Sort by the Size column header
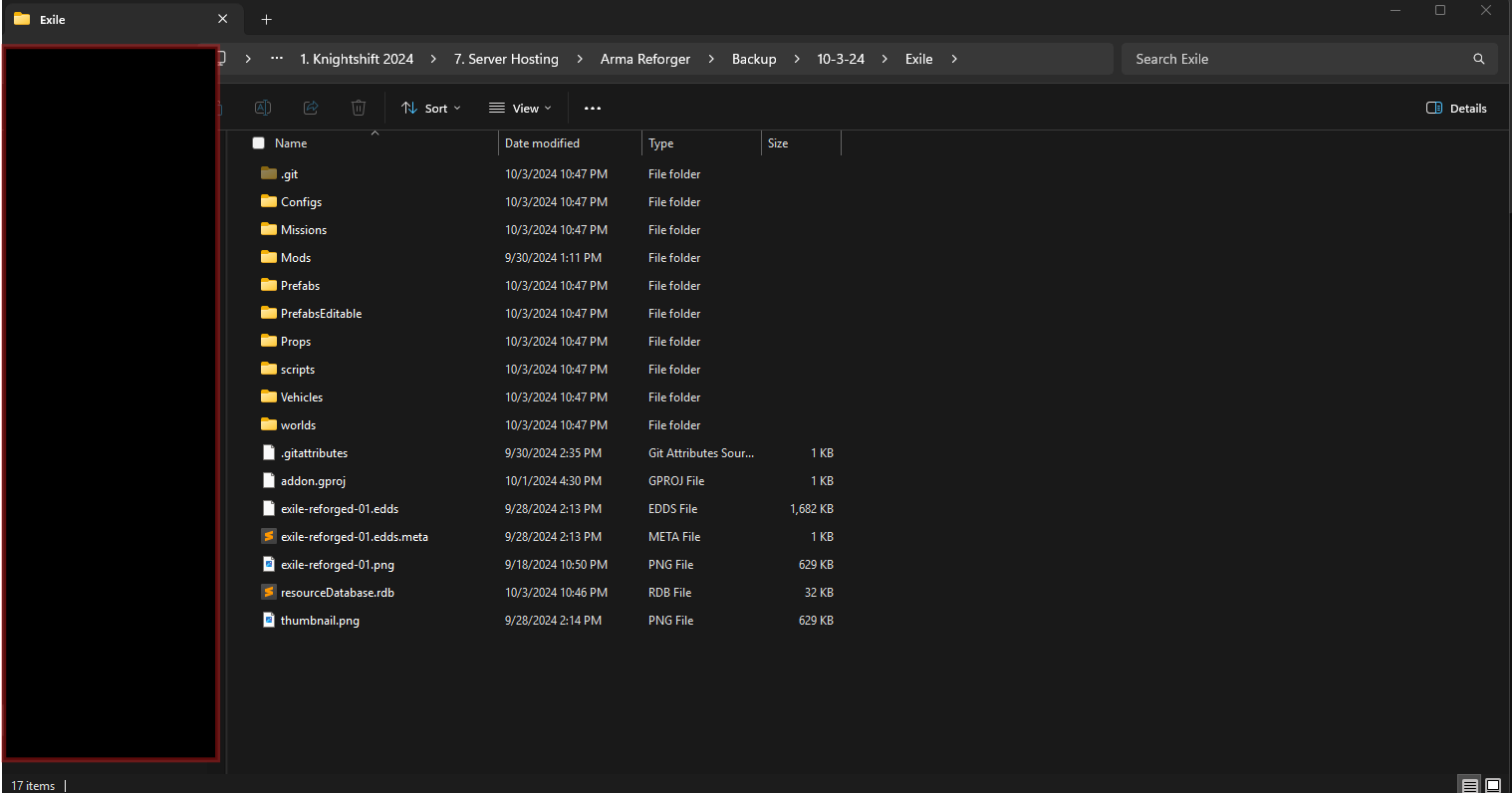Viewport: 1512px width, 793px height. pyautogui.click(x=778, y=143)
